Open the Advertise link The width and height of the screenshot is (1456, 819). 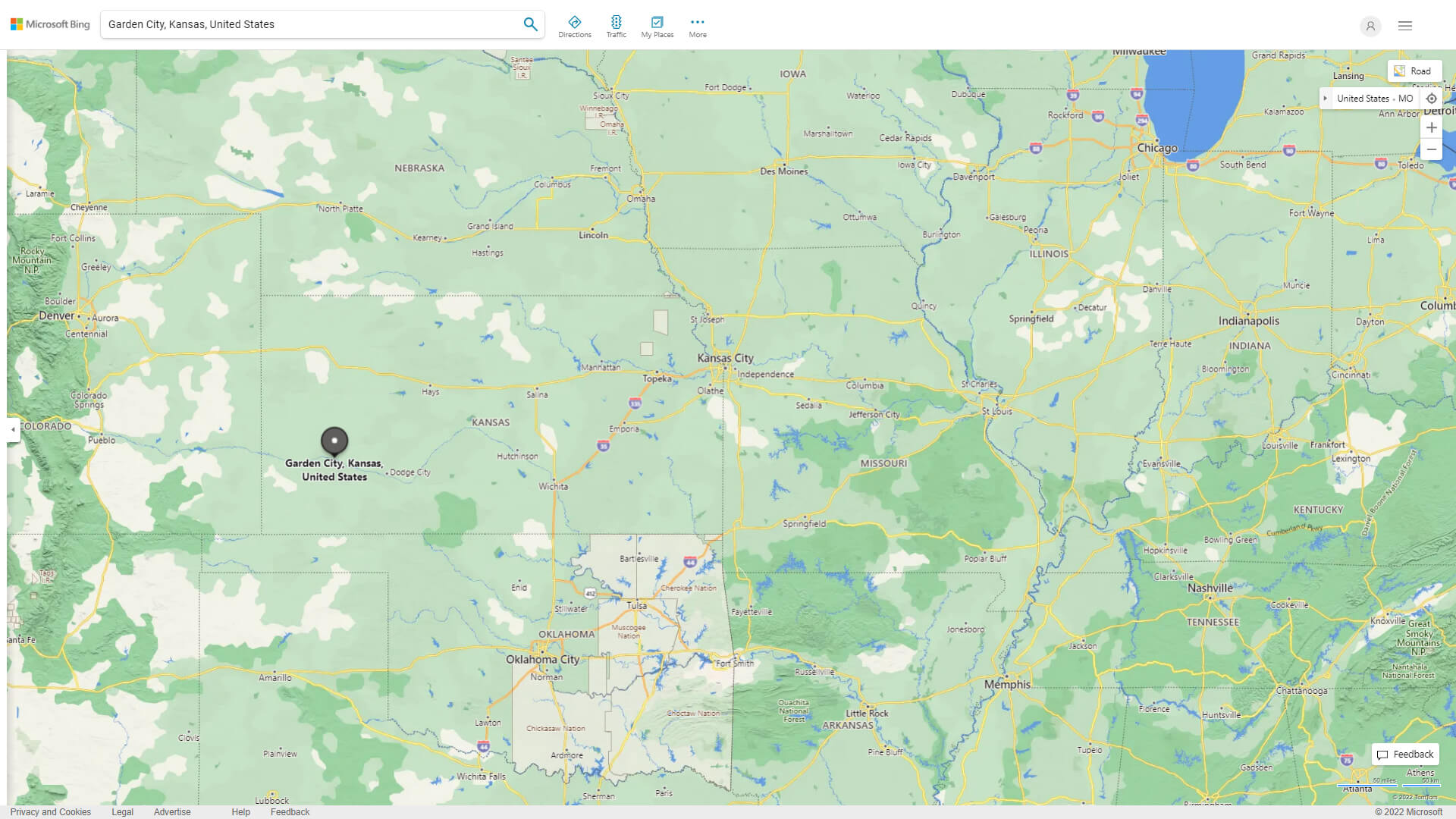coord(172,811)
